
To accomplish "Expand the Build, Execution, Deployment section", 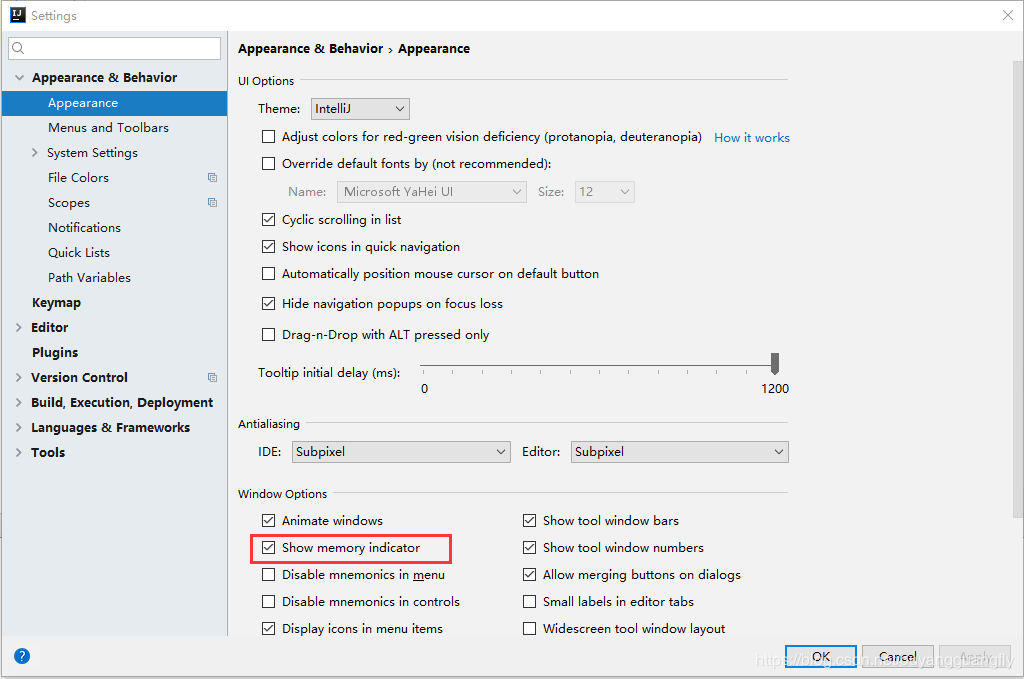I will 19,403.
